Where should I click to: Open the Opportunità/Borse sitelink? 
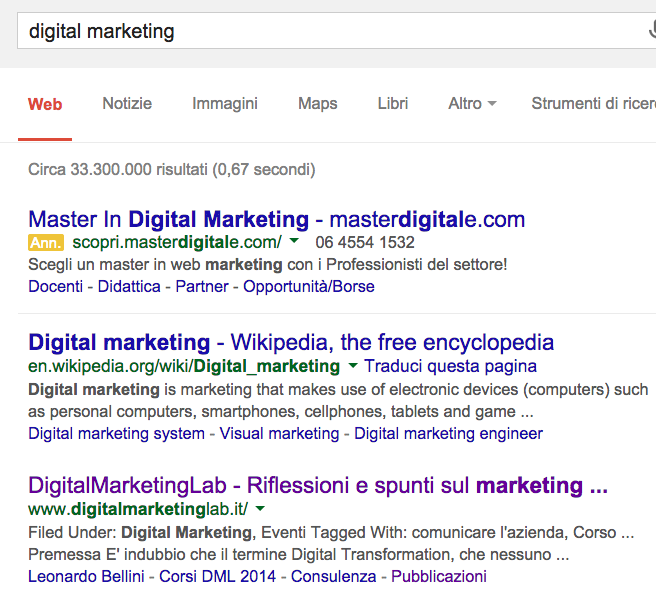tap(309, 287)
